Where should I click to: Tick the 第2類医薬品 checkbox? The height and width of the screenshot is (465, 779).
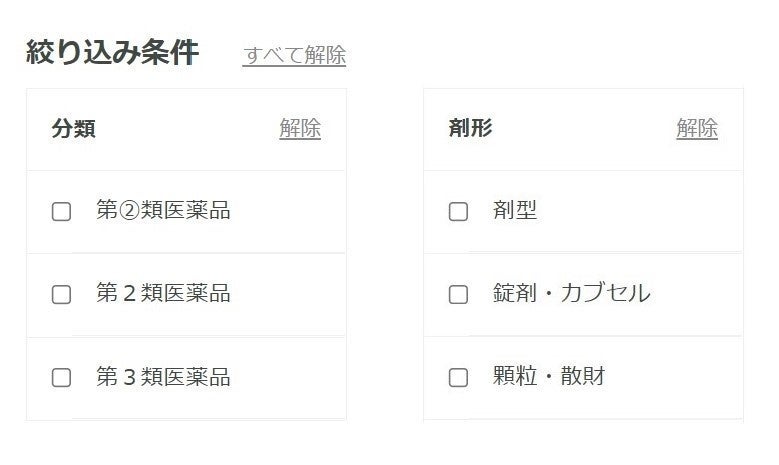(x=61, y=294)
